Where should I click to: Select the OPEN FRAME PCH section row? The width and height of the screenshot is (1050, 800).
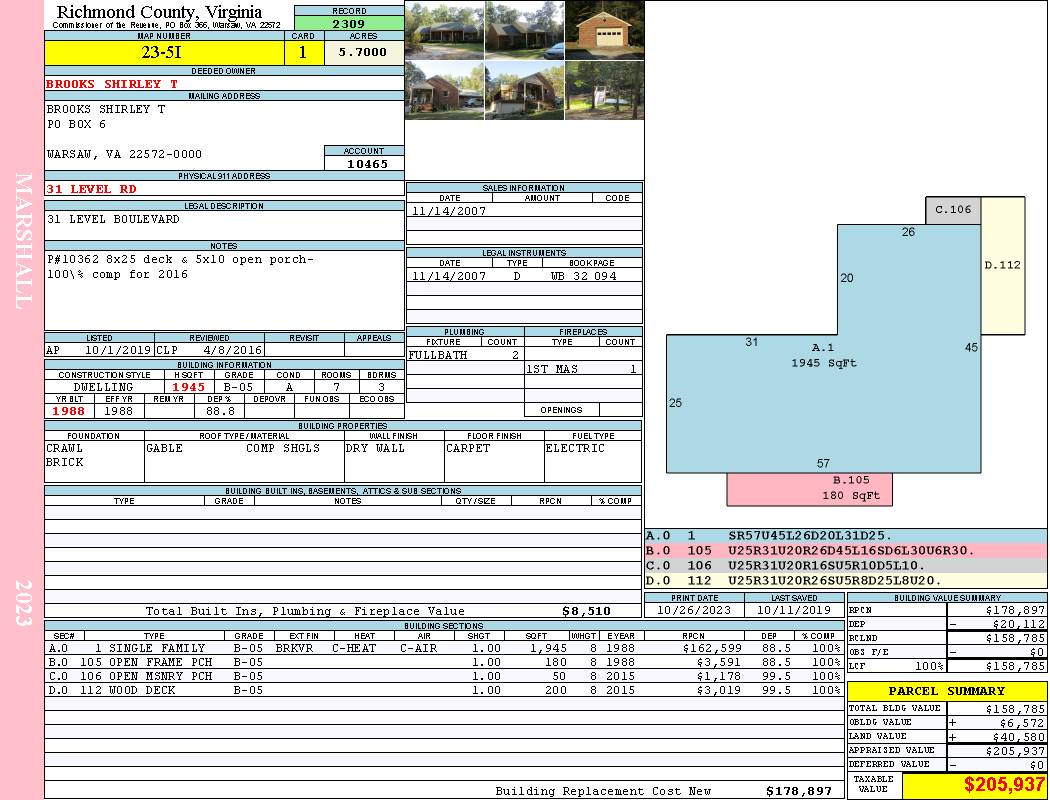pos(443,662)
